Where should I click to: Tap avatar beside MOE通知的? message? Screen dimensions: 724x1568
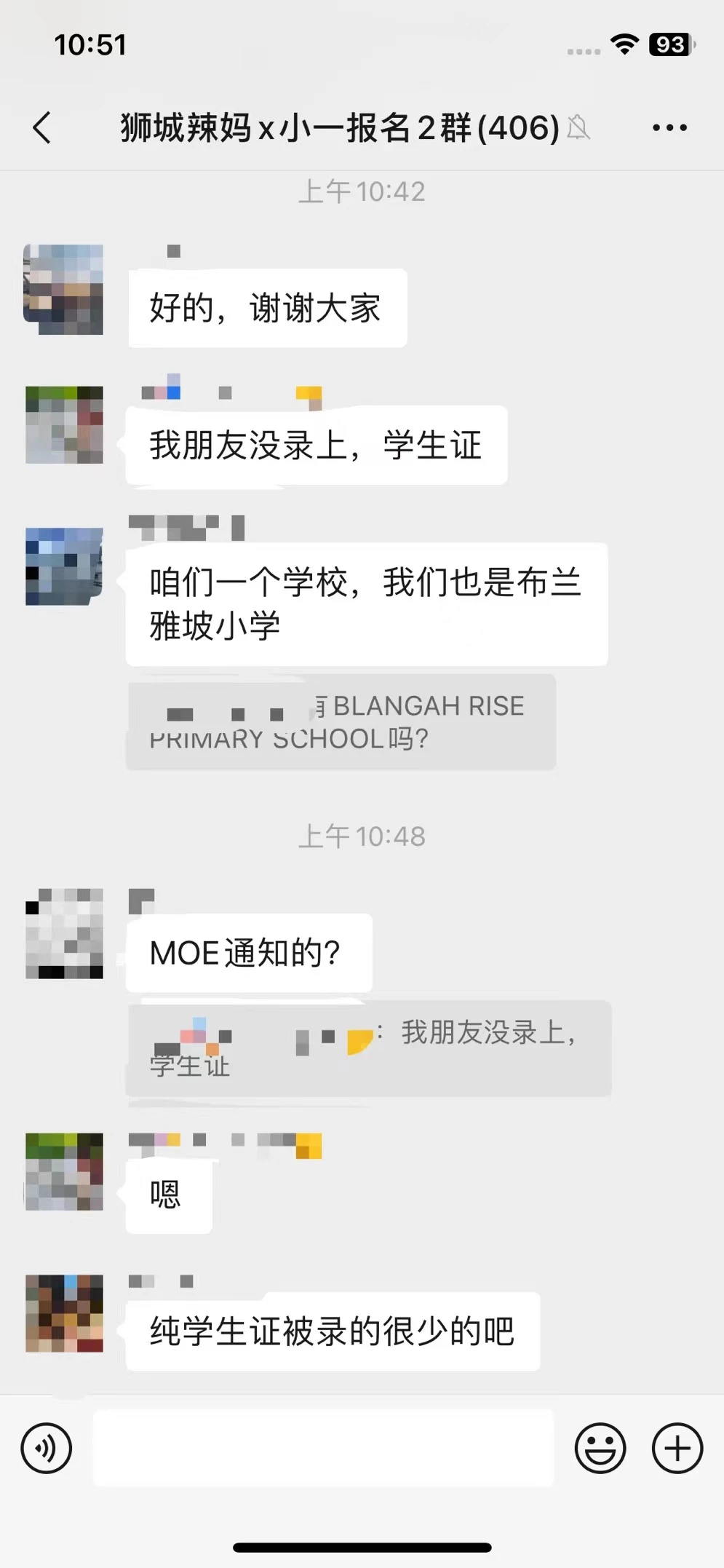tap(64, 933)
